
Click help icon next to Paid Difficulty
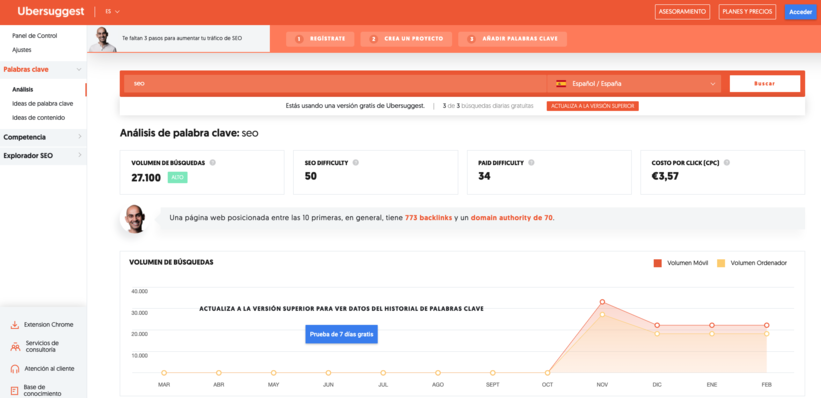pos(531,163)
